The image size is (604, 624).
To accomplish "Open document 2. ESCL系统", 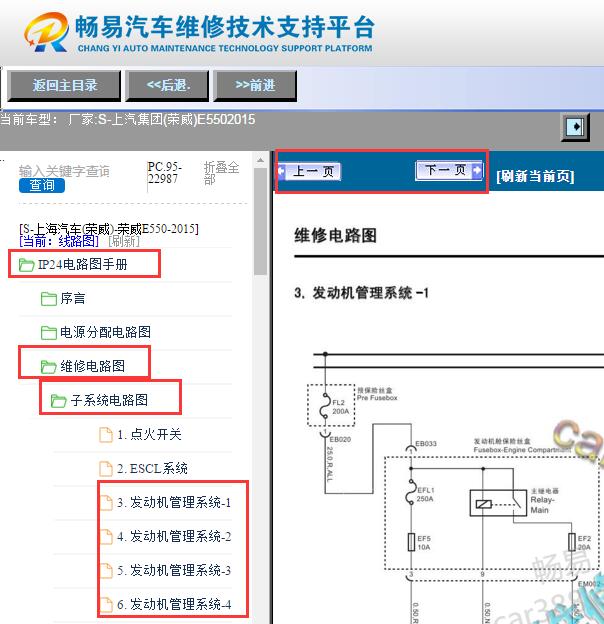I will tap(152, 468).
